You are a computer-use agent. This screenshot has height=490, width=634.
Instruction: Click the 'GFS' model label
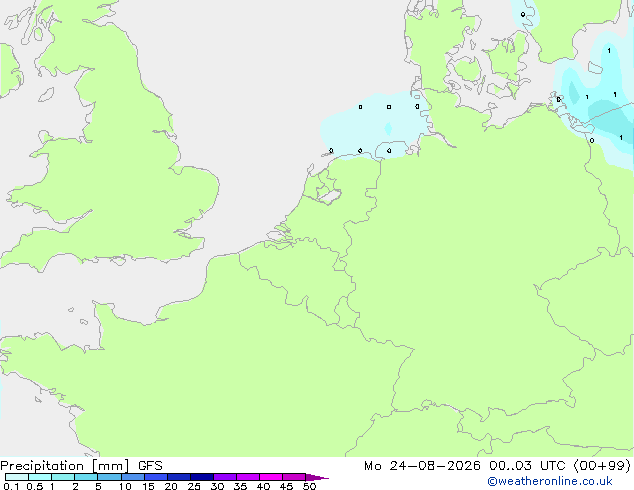coord(150,466)
